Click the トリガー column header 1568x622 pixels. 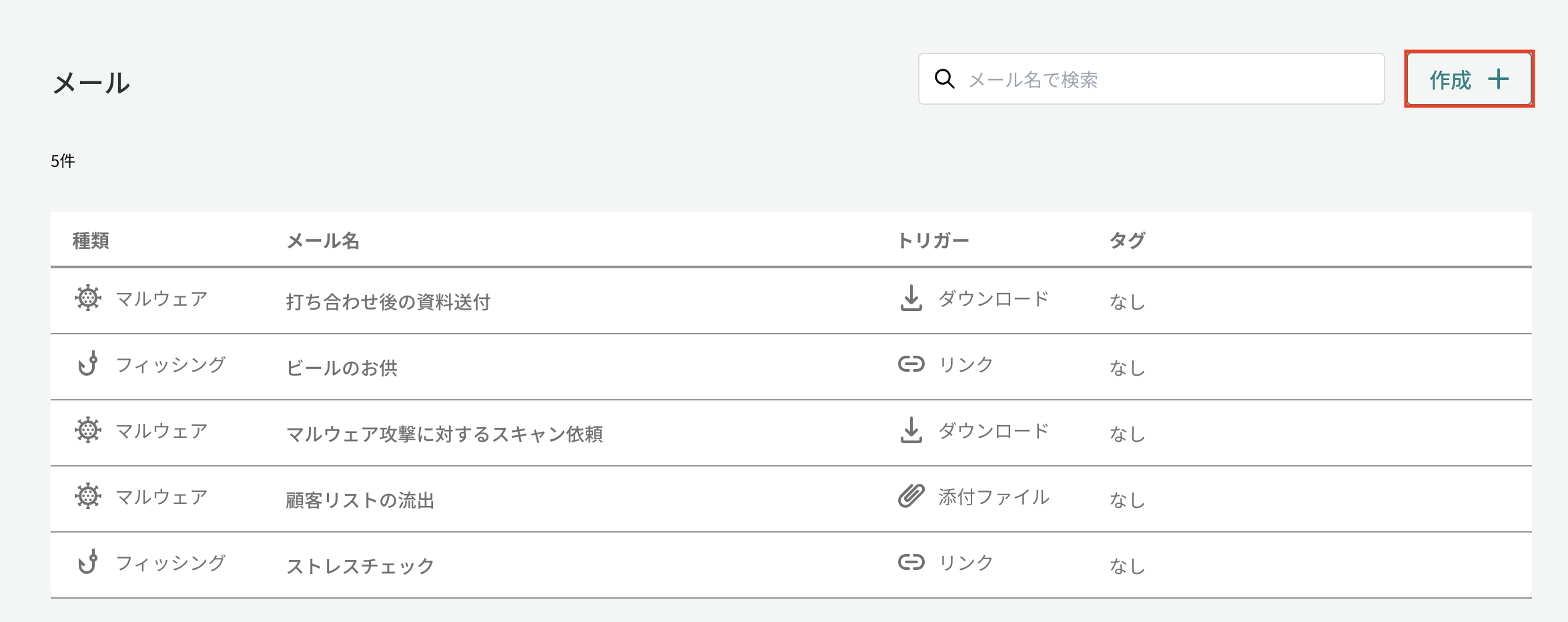click(x=933, y=240)
